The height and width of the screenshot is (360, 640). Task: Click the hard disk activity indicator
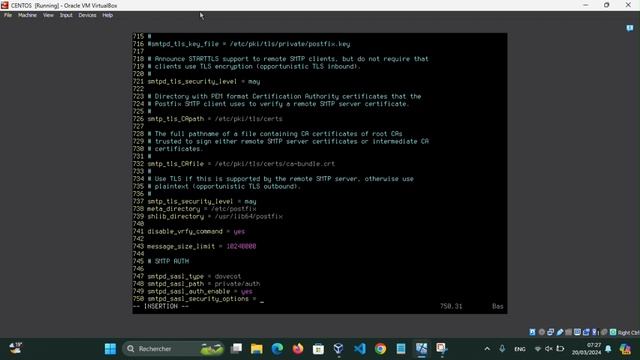click(x=532, y=332)
